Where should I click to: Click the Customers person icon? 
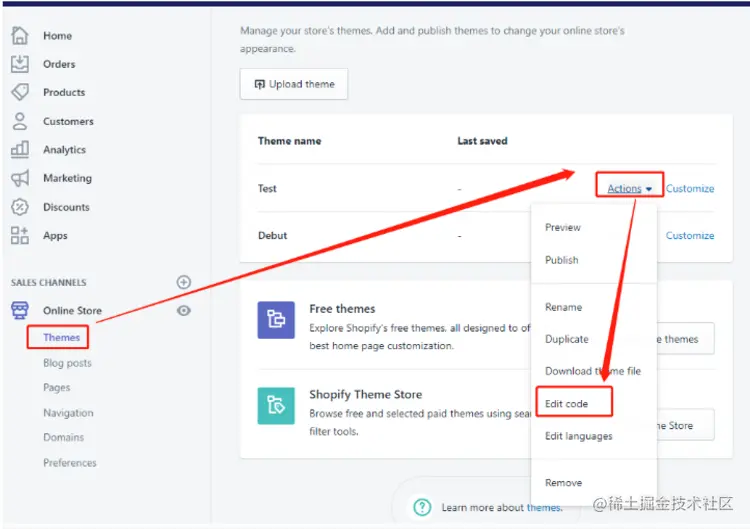coord(20,121)
